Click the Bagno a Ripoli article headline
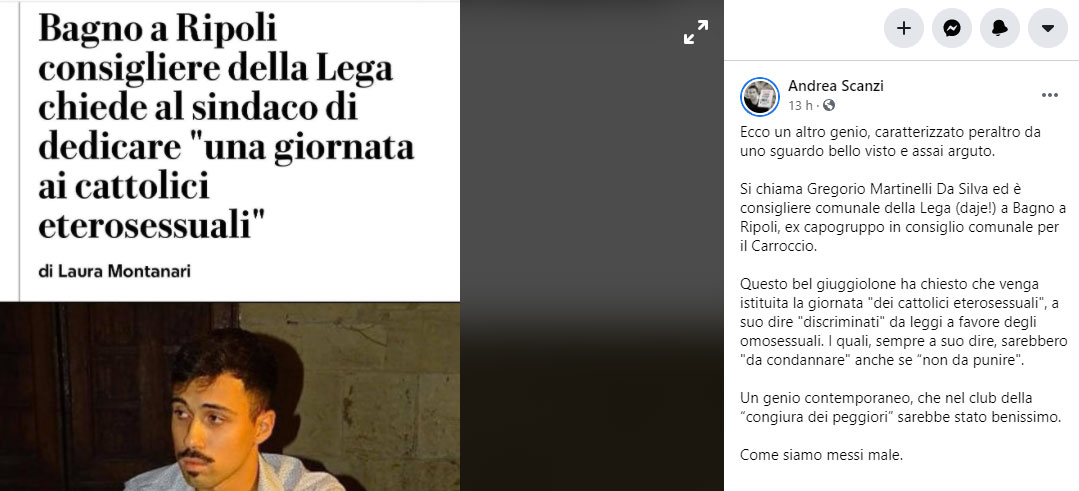 226,127
